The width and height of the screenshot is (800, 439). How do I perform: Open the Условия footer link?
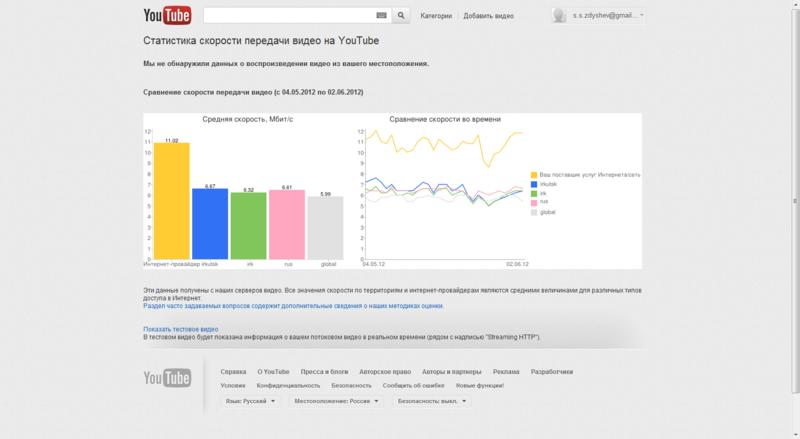233,385
